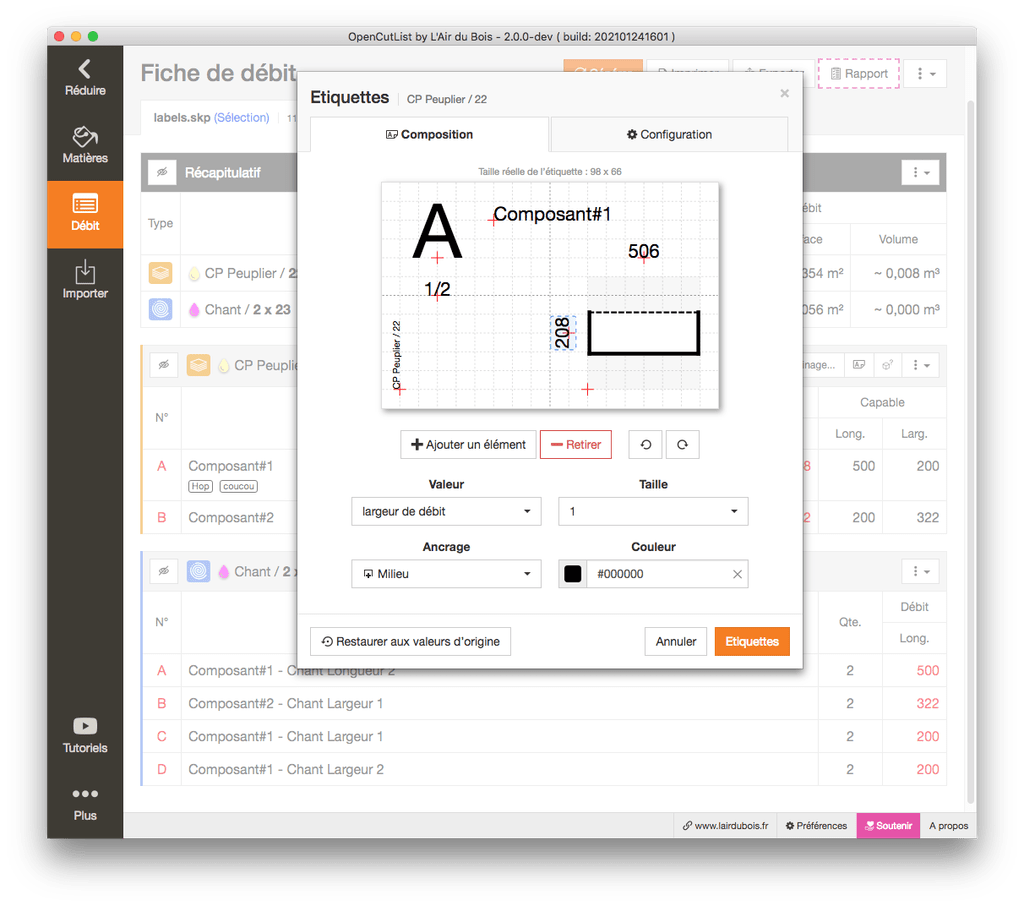Collapse the sidebar with Réduire
This screenshot has width=1024, height=906.
tap(85, 78)
